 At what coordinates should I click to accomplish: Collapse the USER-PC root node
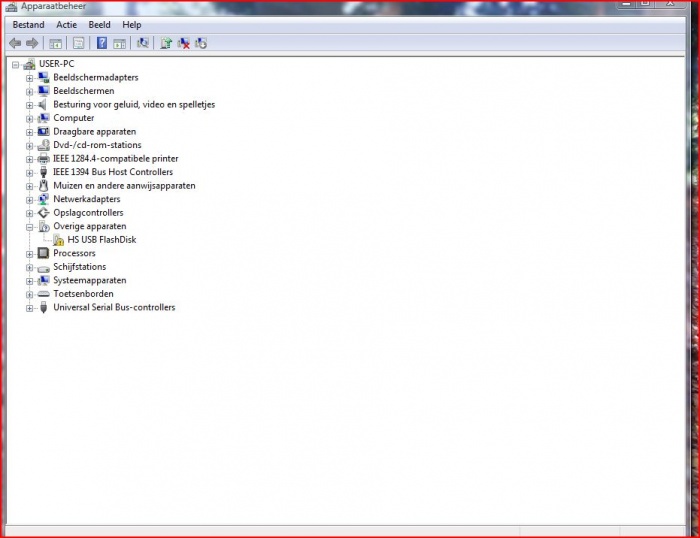click(x=16, y=65)
